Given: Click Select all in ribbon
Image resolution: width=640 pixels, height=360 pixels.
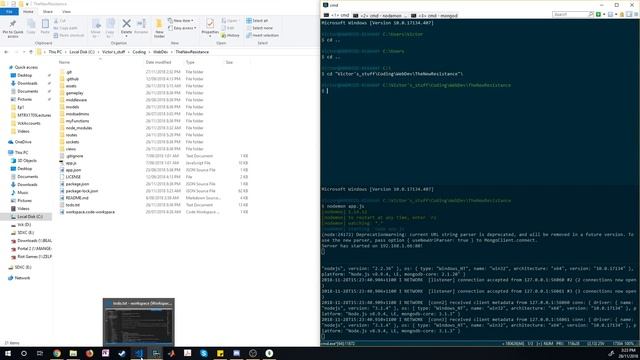Looking at the screenshot, I should [257, 20].
